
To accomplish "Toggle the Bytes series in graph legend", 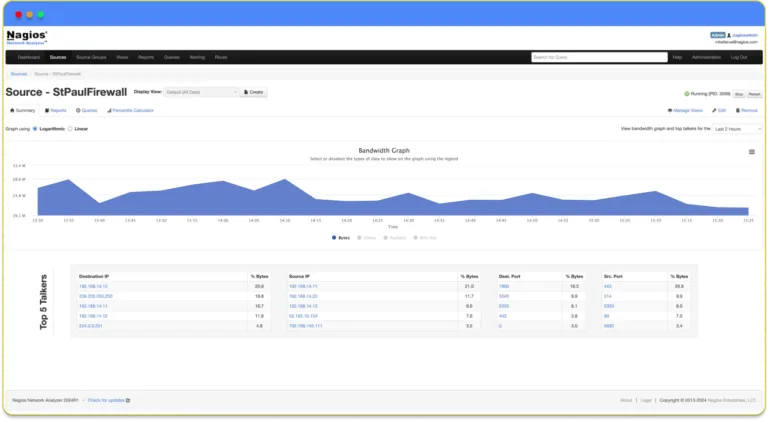I will click(x=340, y=238).
